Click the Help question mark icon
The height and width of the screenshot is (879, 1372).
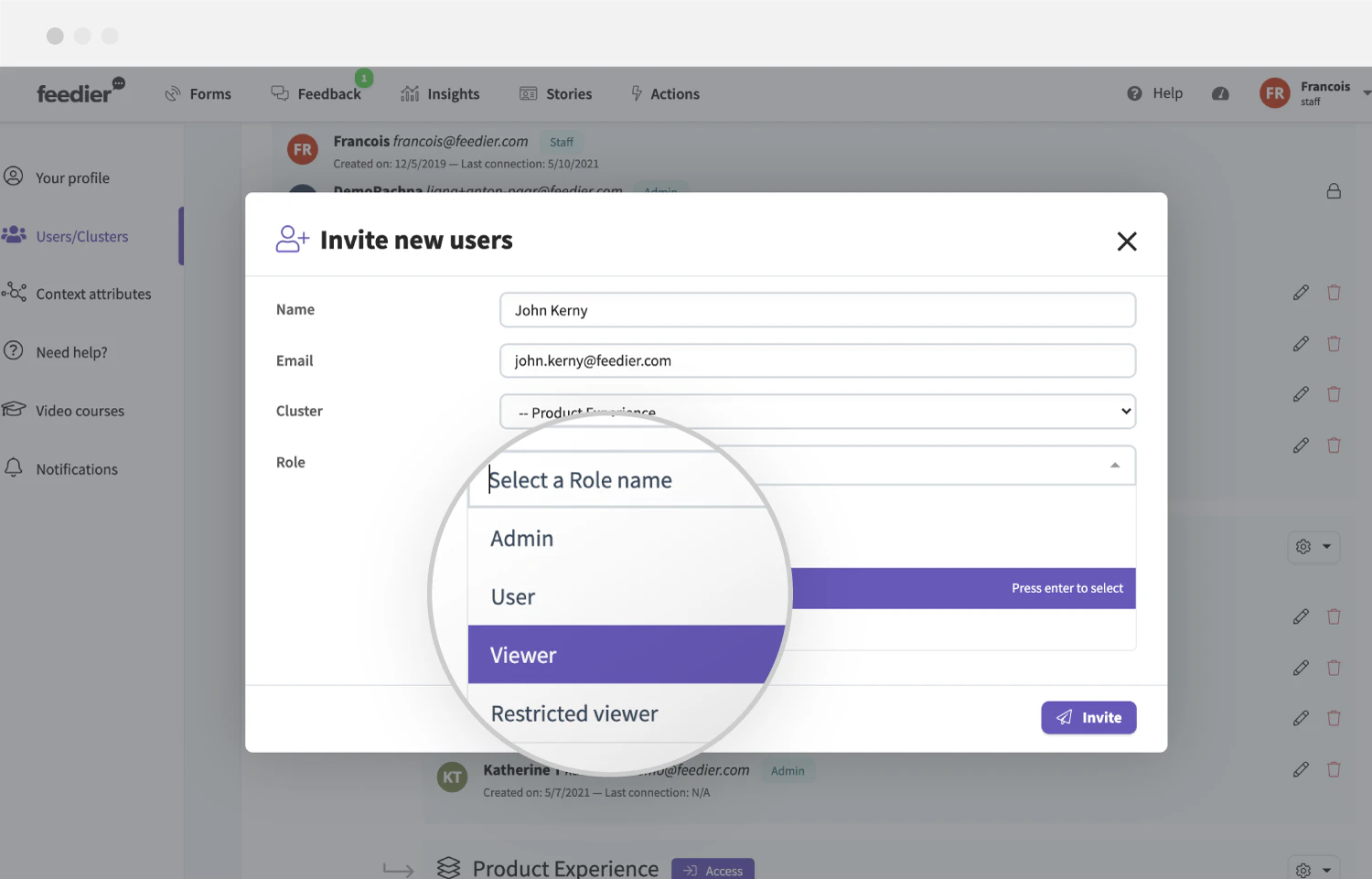(1134, 93)
